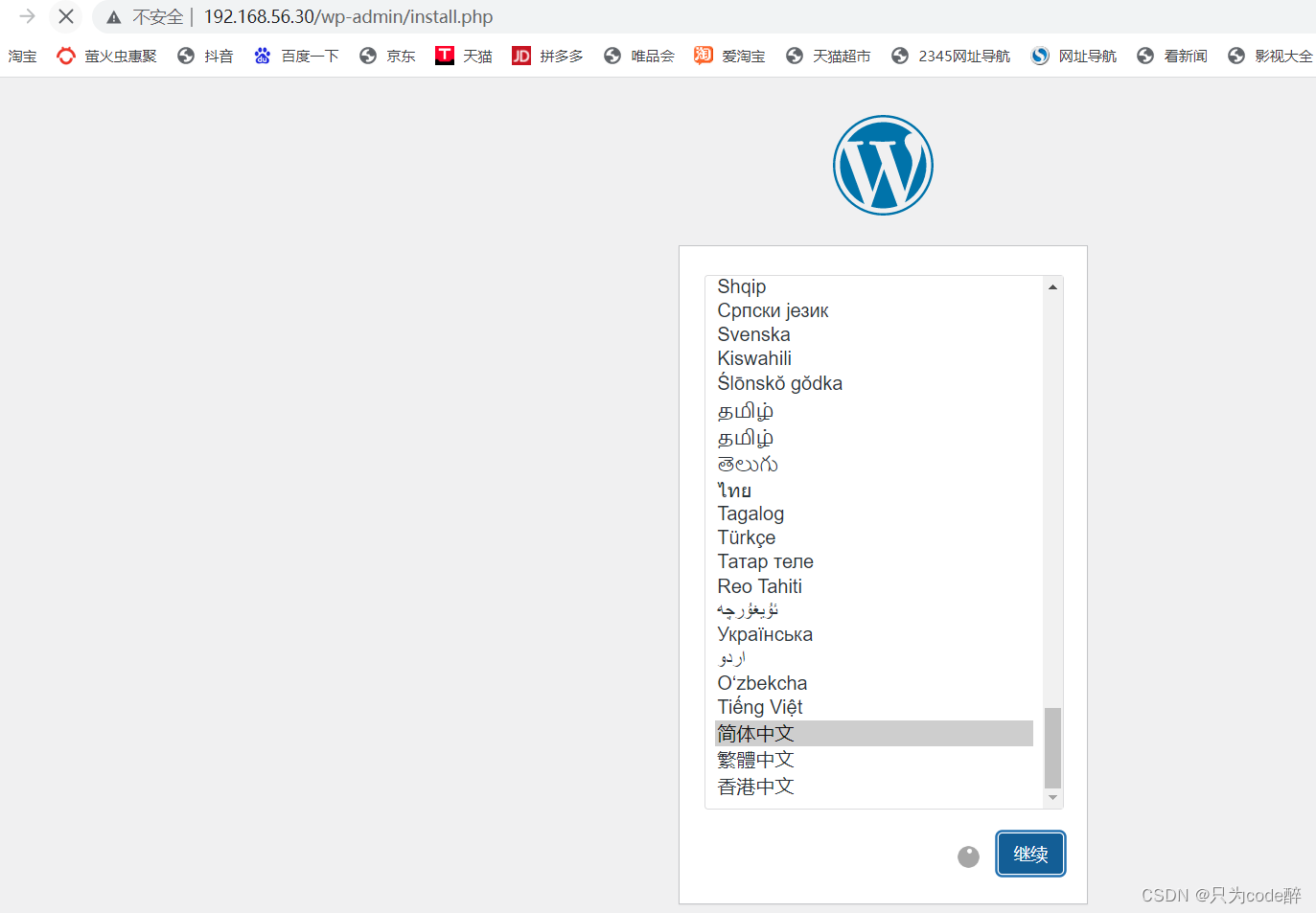1316x913 pixels.
Task: Open the 萤火虫惠聚 bookmark
Action: tap(106, 57)
